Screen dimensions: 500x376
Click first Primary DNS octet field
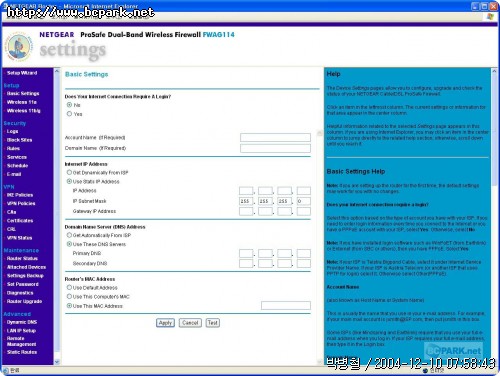click(x=246, y=253)
